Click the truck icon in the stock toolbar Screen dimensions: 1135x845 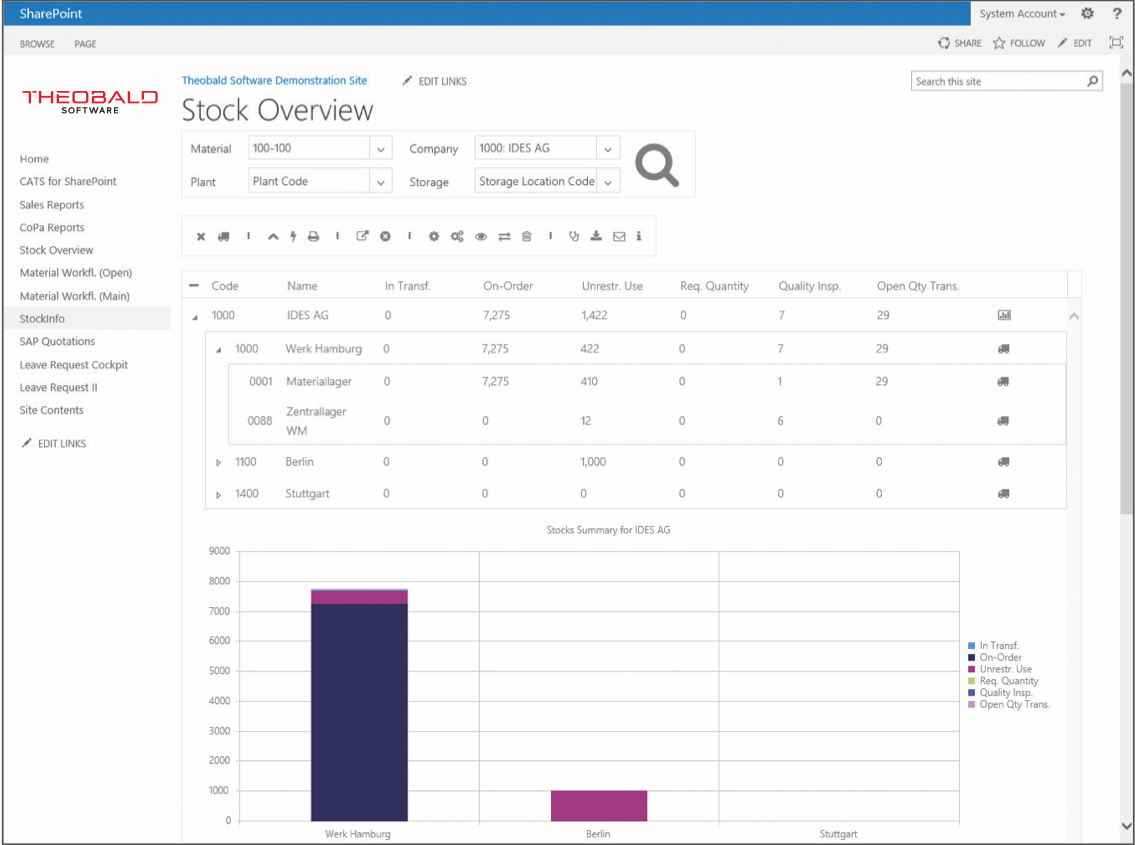[224, 236]
